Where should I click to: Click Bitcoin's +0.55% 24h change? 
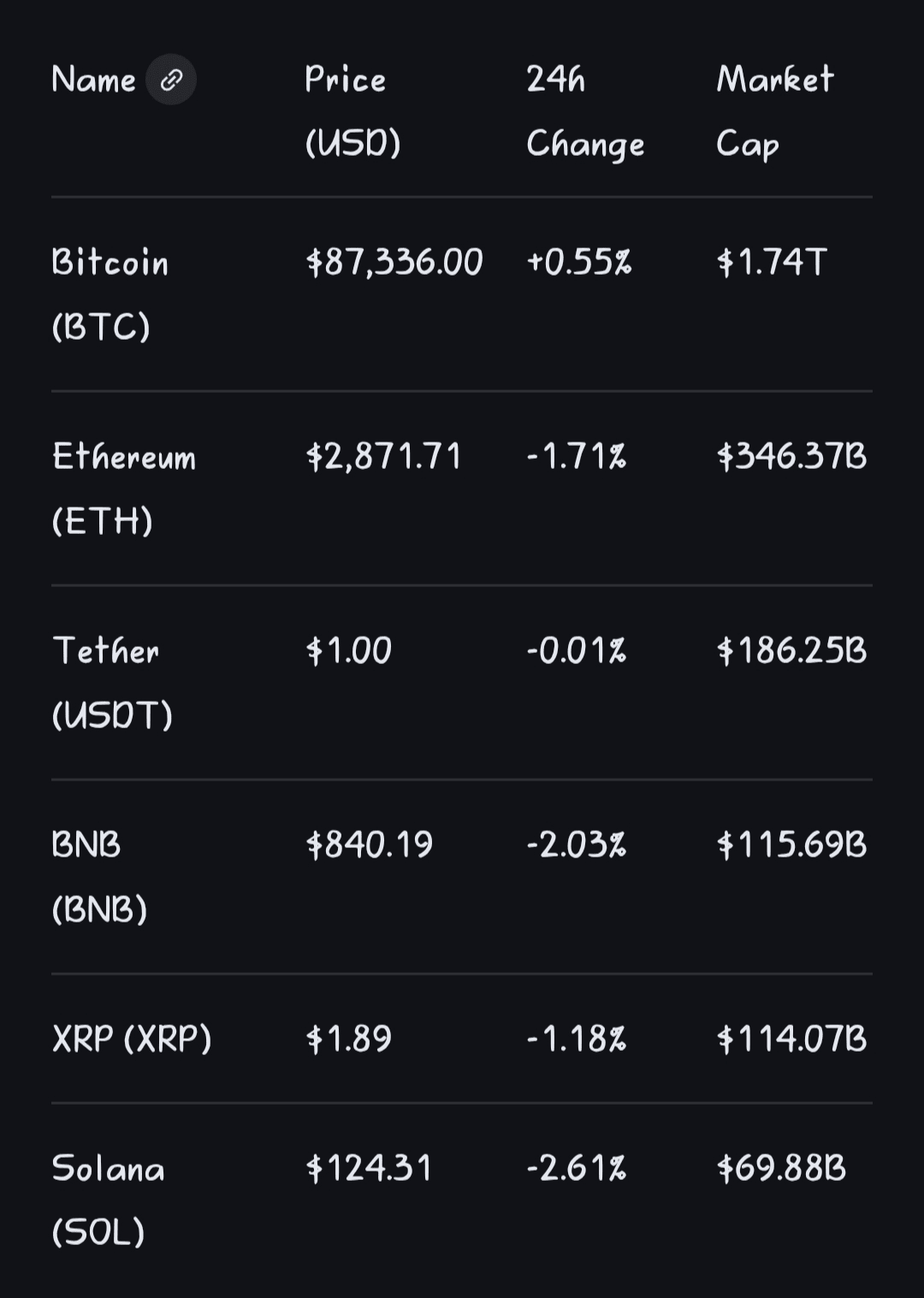(579, 262)
